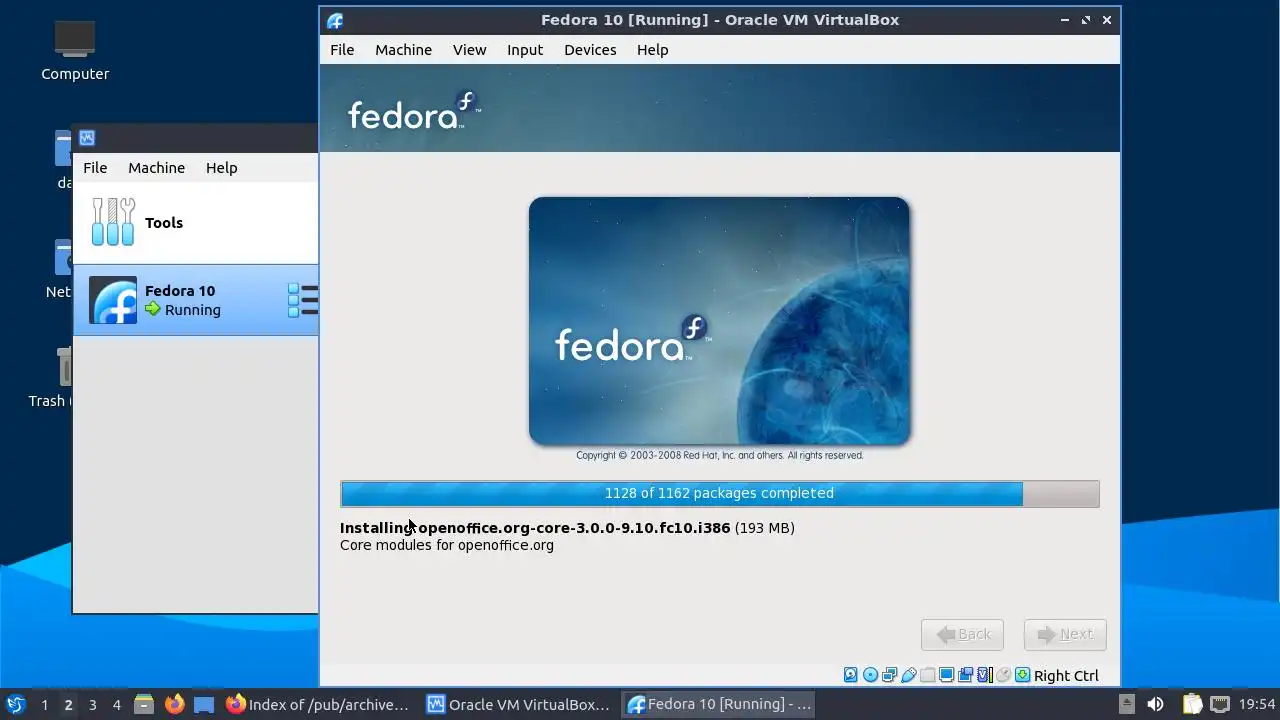Click the CPU virtualization 'V' indicator icon
This screenshot has height=720, width=1280.
click(x=983, y=675)
